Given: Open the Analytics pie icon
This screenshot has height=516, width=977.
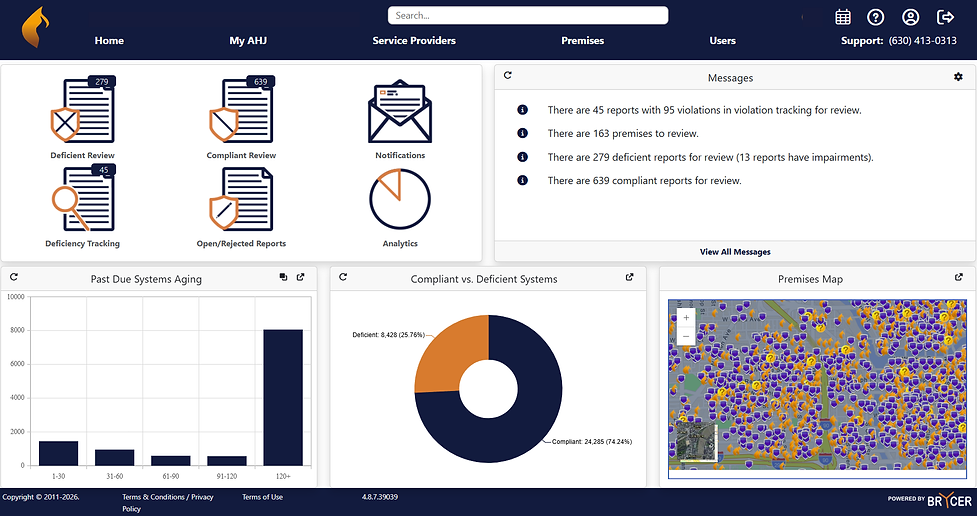Looking at the screenshot, I should pos(400,199).
